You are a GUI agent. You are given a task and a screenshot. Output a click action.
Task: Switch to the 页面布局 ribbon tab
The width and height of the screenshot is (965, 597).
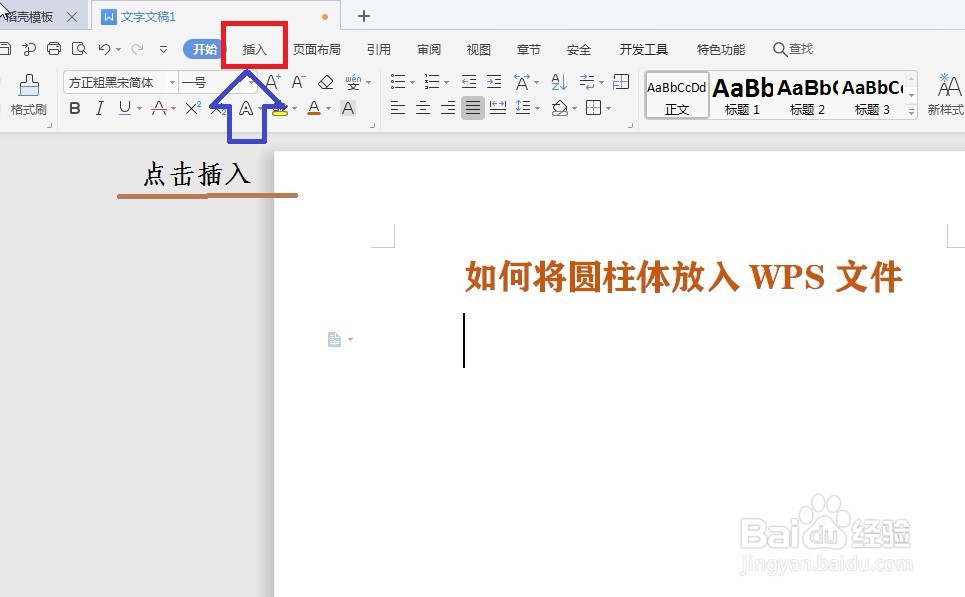tap(317, 48)
